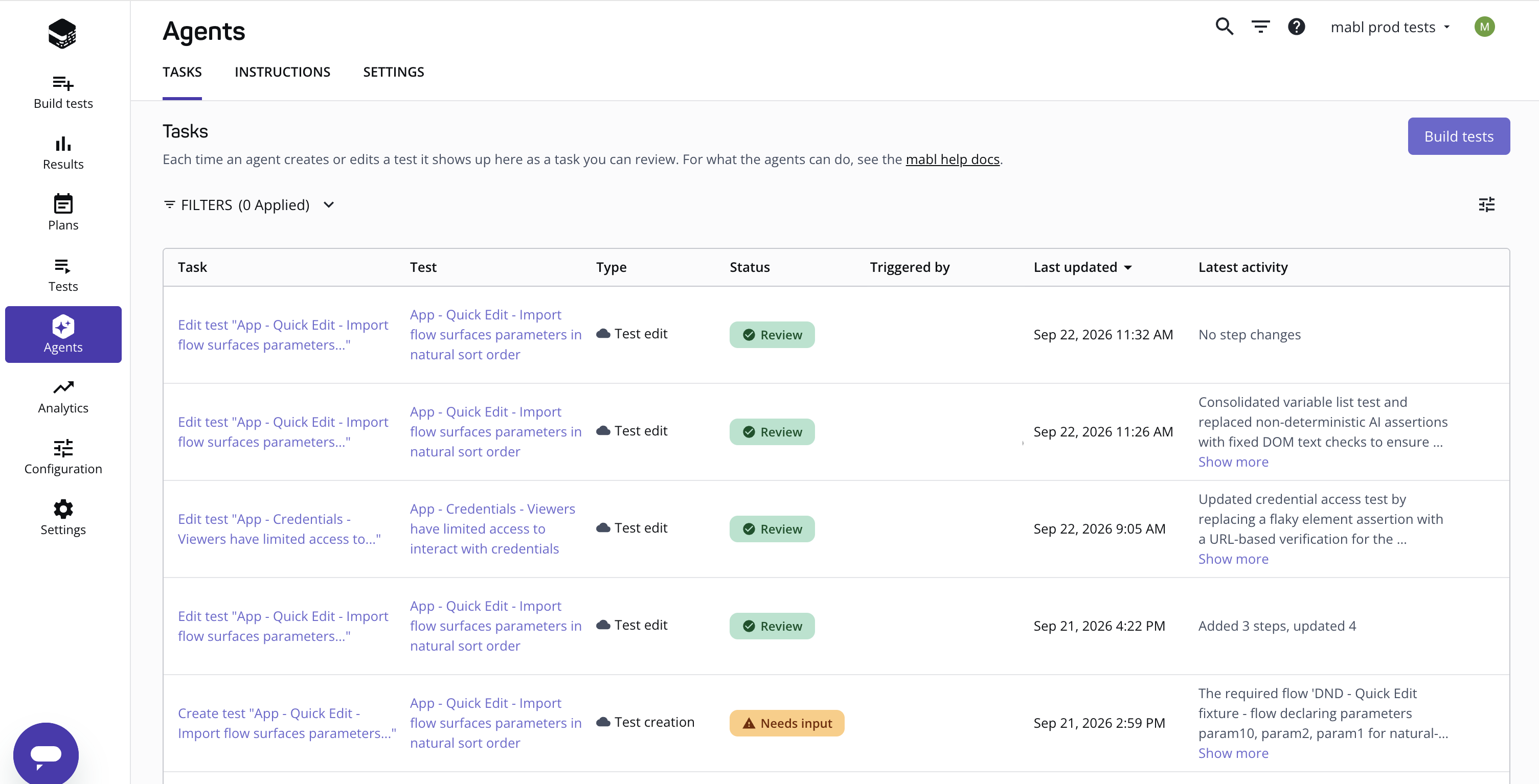The image size is (1539, 784).
Task: Click the Status column header
Action: tap(749, 267)
